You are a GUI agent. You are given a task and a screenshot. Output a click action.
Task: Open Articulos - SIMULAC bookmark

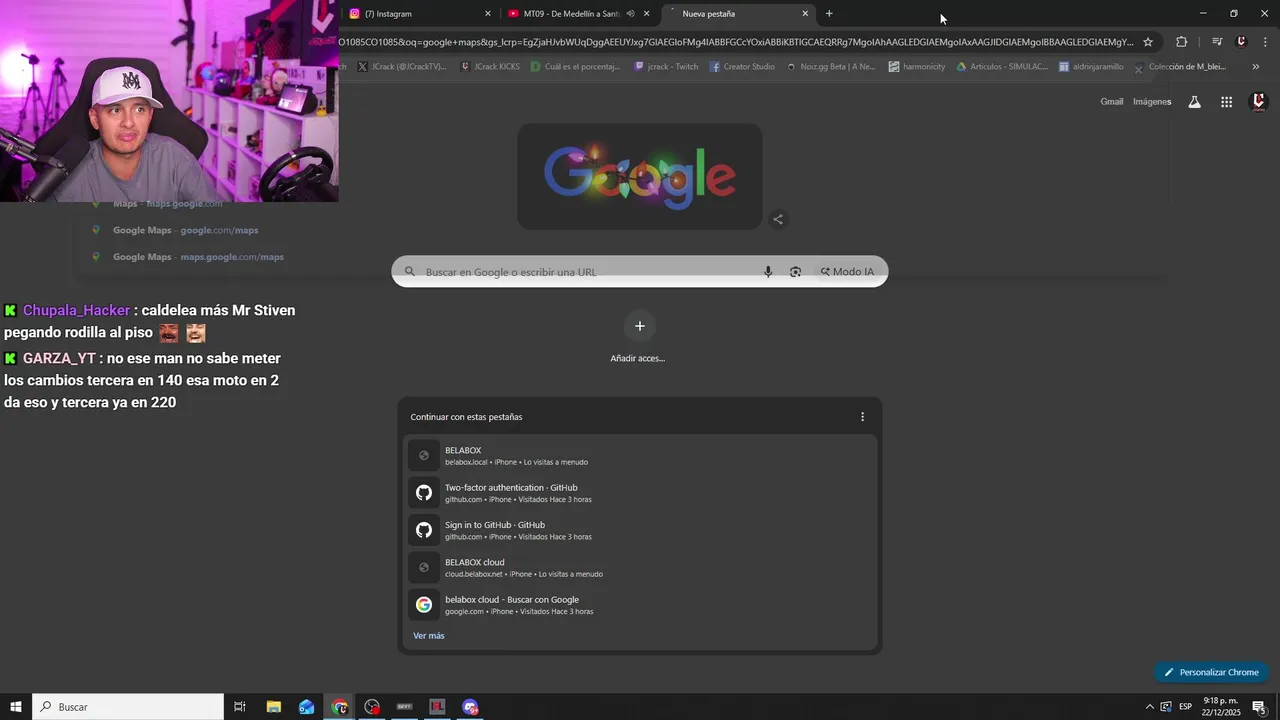point(1002,67)
